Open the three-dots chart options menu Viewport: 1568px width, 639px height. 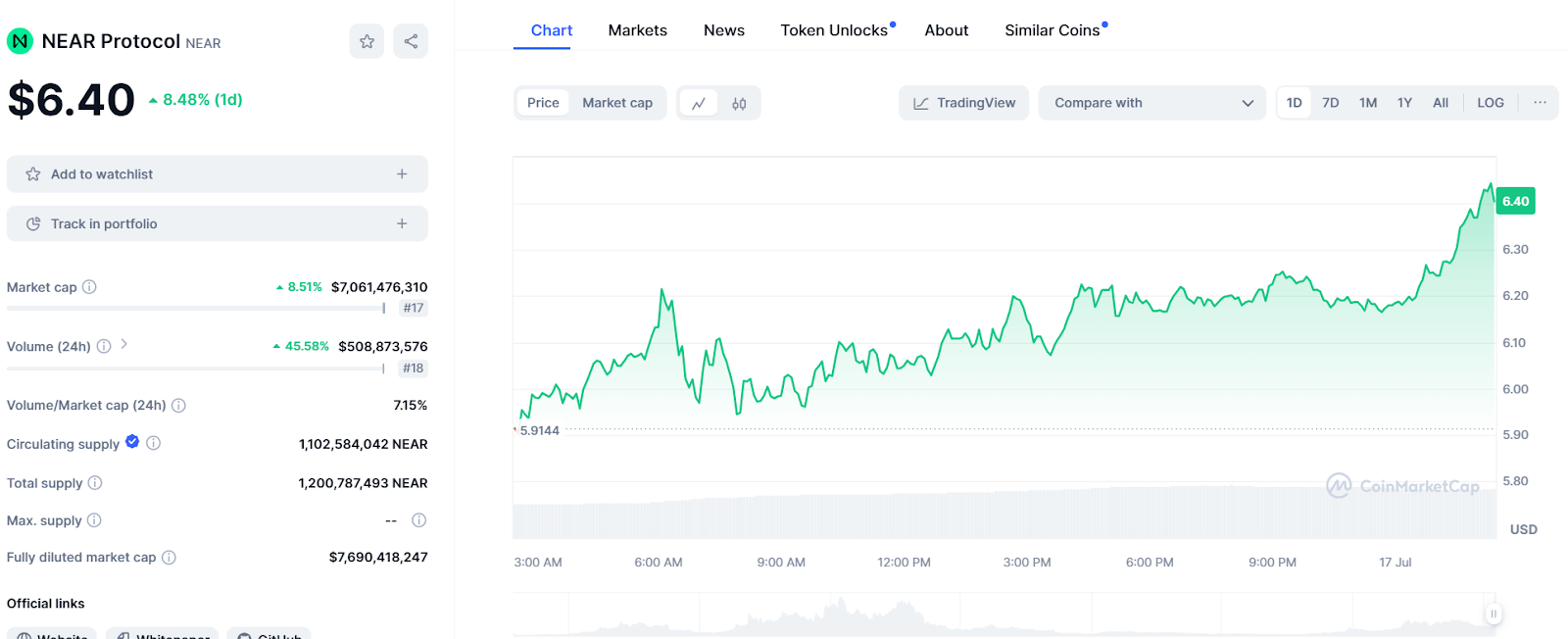pyautogui.click(x=1540, y=103)
